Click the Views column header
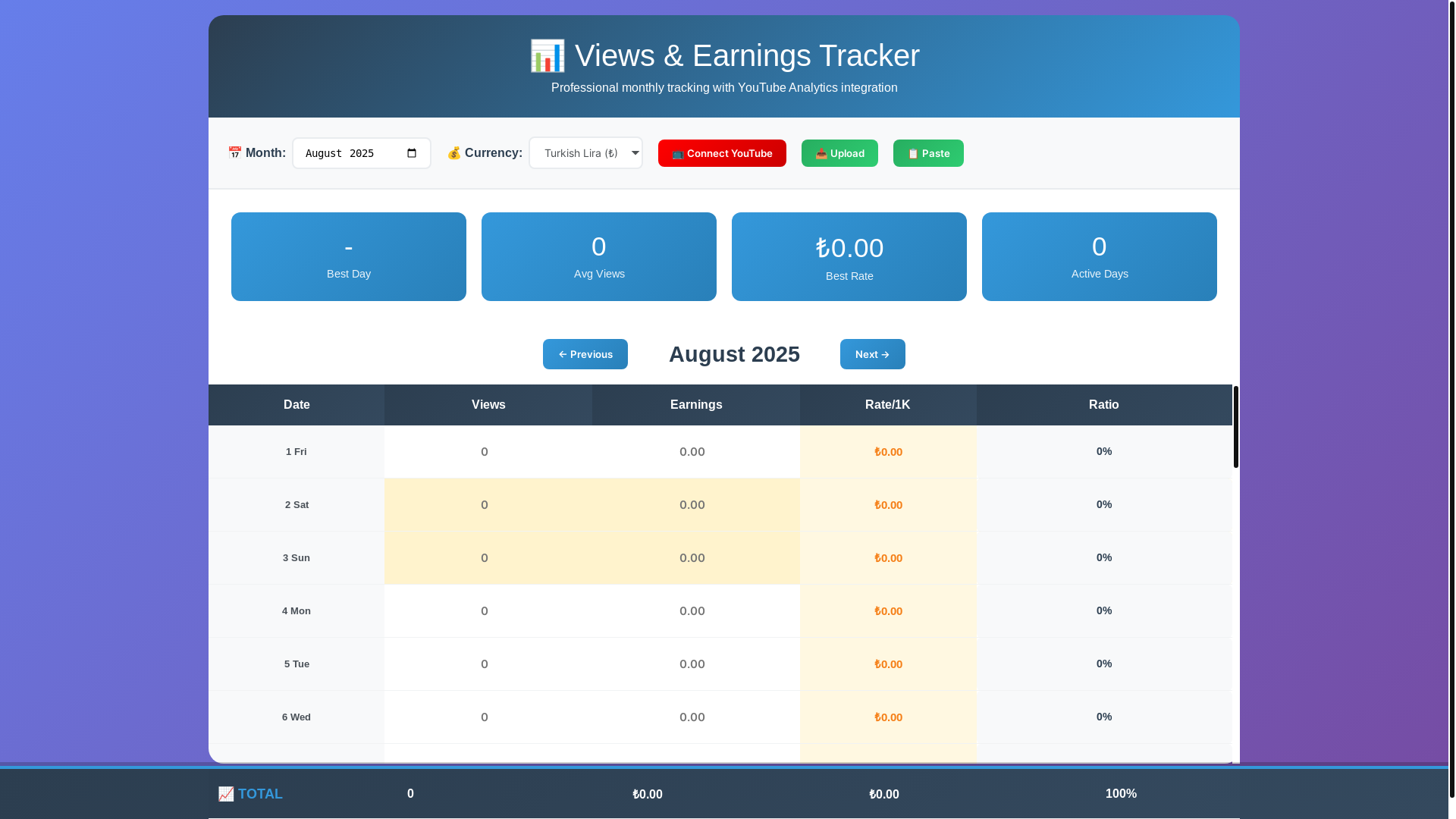Screen dimensions: 1456x819 click(x=488, y=405)
